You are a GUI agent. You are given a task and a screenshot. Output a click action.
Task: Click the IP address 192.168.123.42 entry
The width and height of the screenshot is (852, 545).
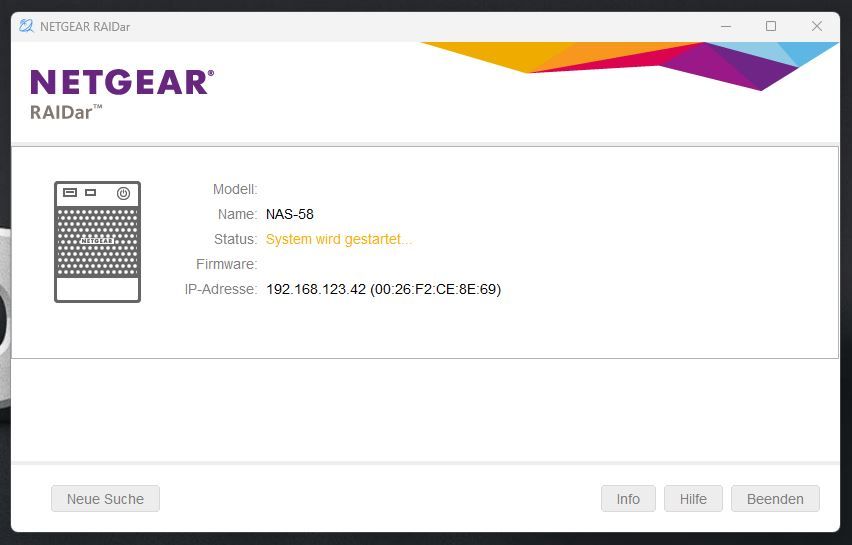point(384,289)
